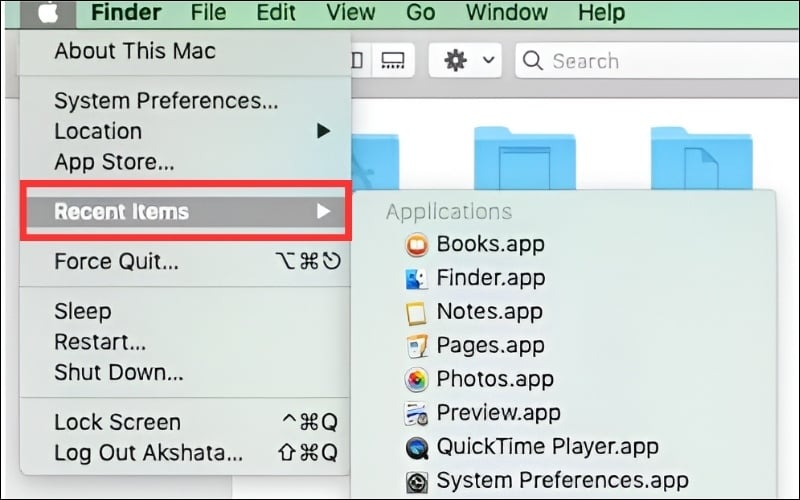
Task: Open the Help menu
Action: 601,12
